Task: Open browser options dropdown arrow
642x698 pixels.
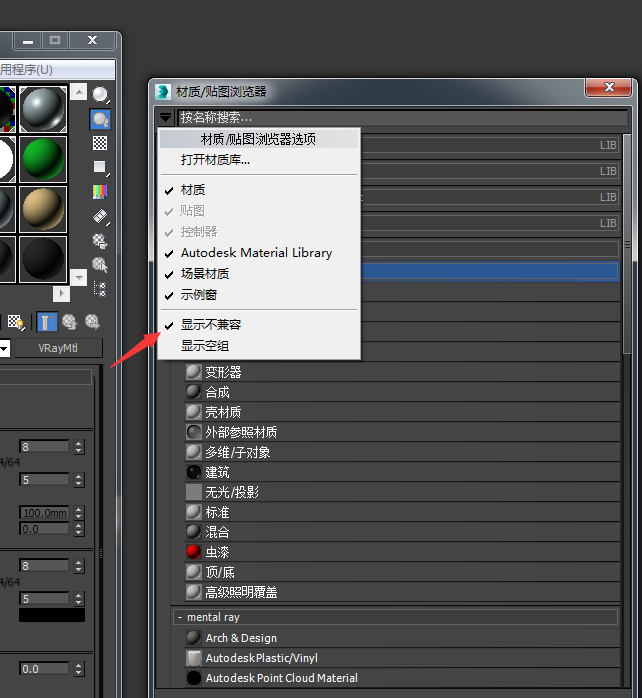Action: pos(165,118)
